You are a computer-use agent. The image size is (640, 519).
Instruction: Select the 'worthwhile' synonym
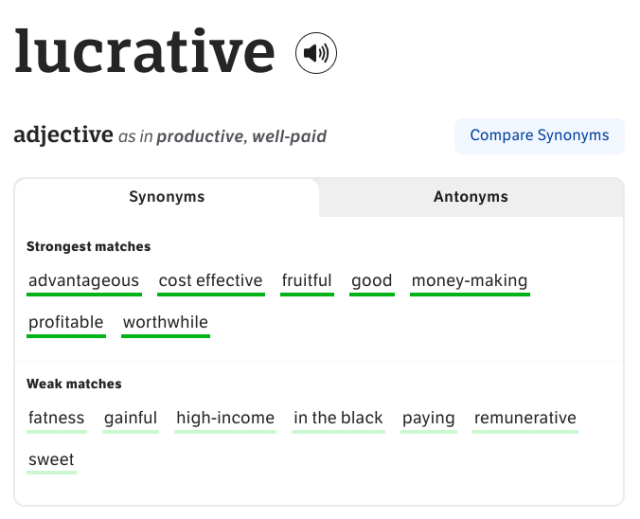(165, 324)
